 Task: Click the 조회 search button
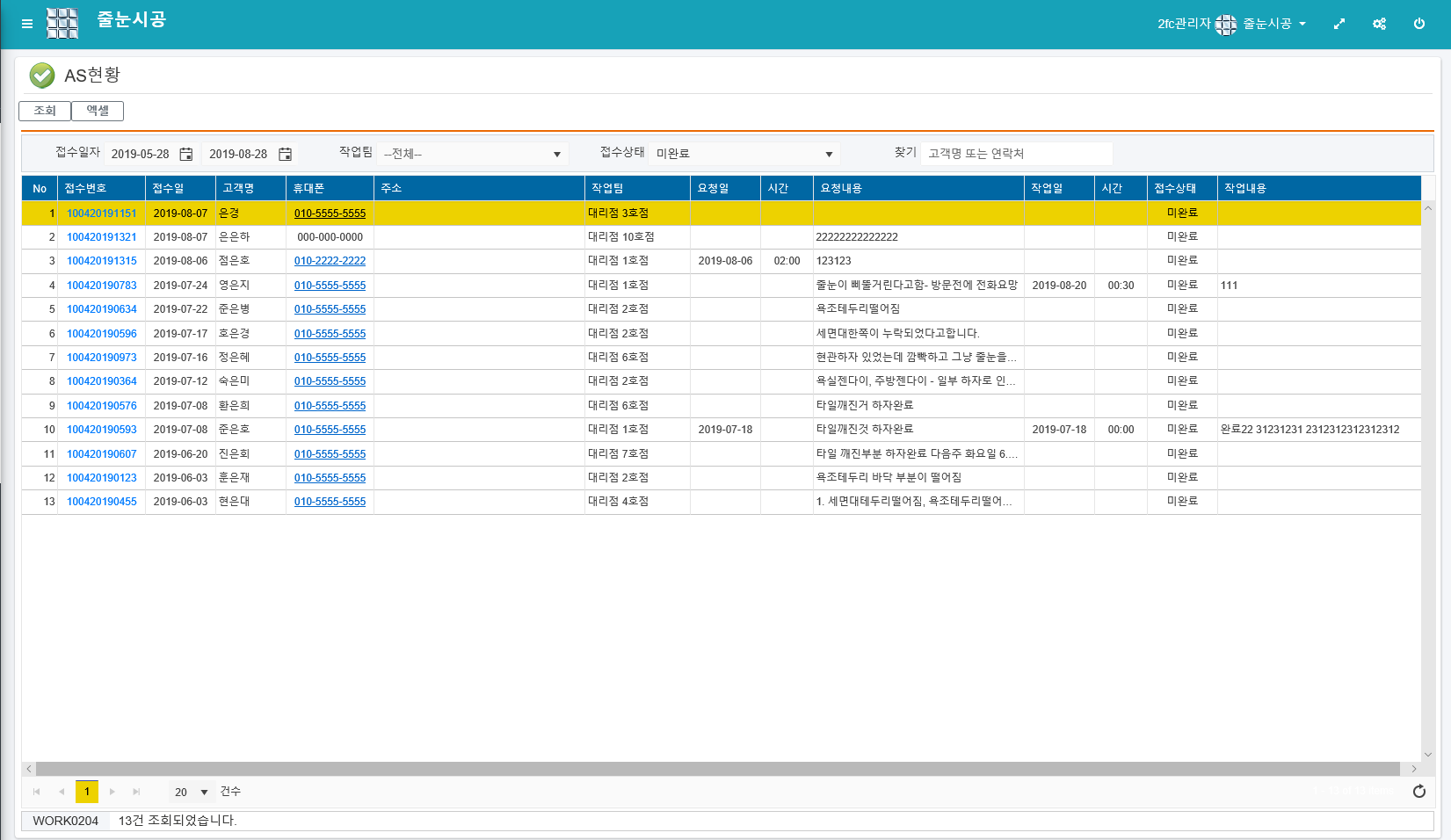click(45, 111)
